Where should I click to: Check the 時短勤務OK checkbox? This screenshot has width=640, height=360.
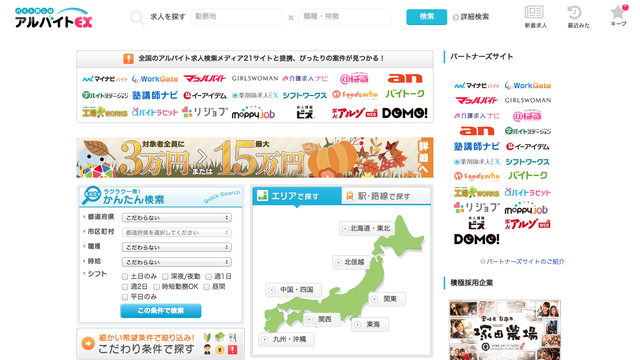(156, 287)
